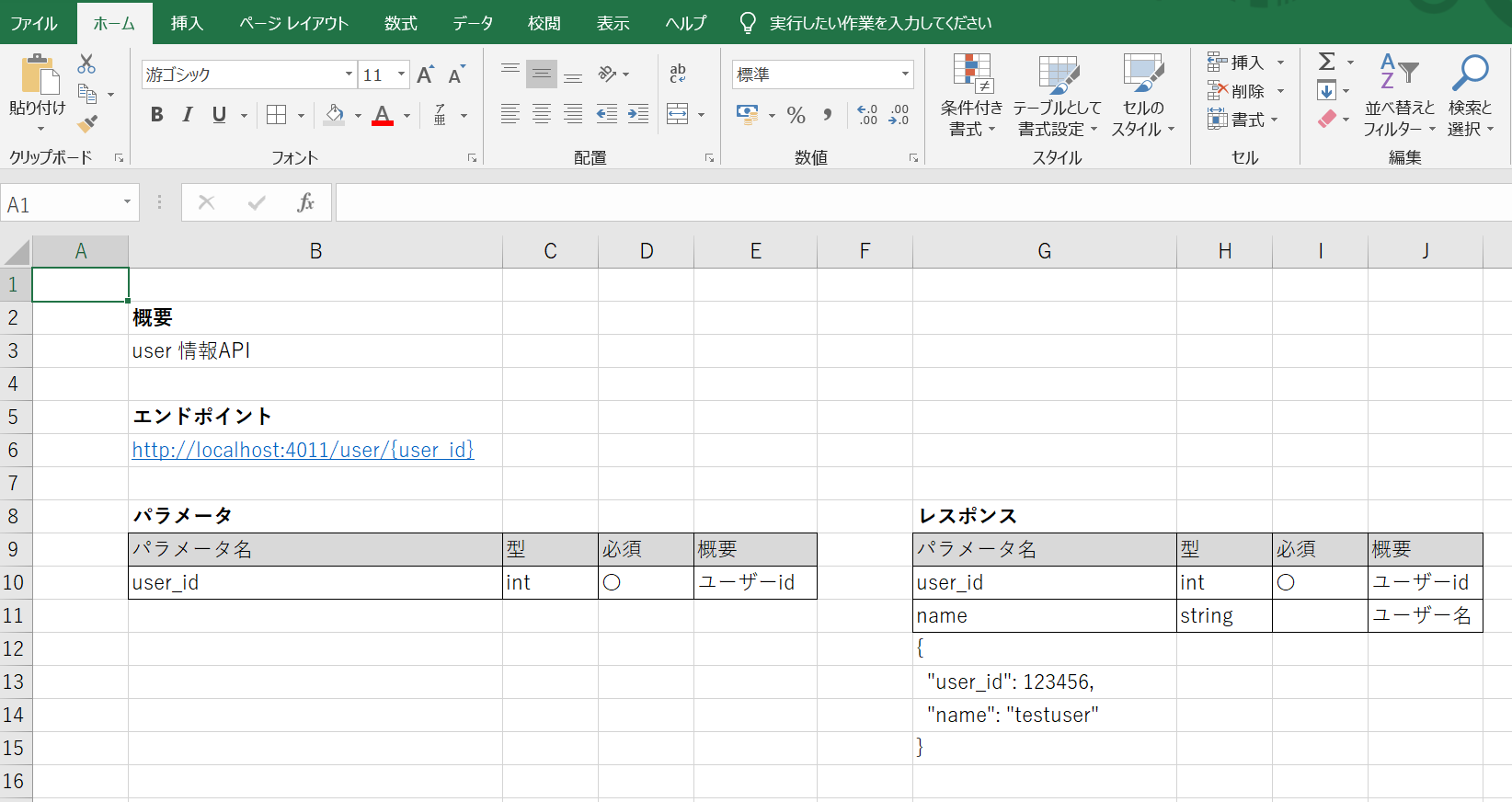The image size is (1512, 802).
Task: Switch to the 挿入 ribbon tab
Action: tap(187, 23)
